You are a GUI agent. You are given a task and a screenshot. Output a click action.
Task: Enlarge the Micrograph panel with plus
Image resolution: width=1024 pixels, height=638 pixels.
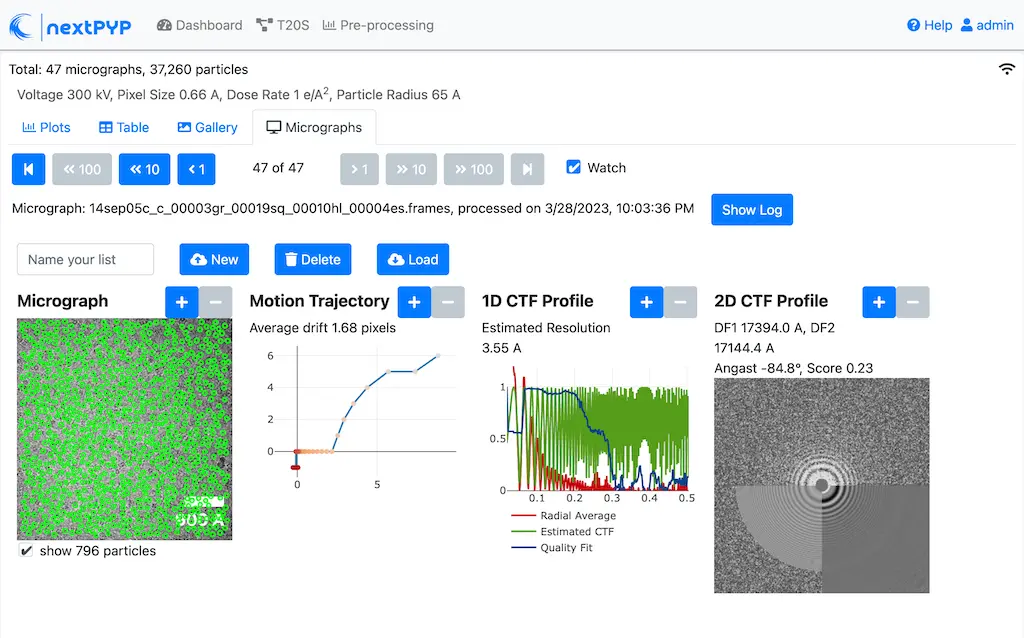click(182, 301)
